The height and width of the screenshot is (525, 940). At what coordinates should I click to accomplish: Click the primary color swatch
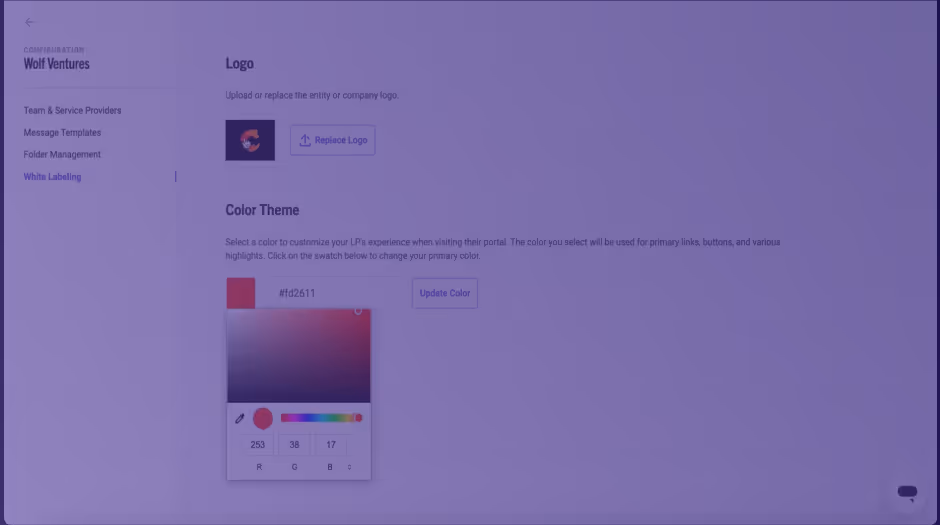tap(240, 293)
